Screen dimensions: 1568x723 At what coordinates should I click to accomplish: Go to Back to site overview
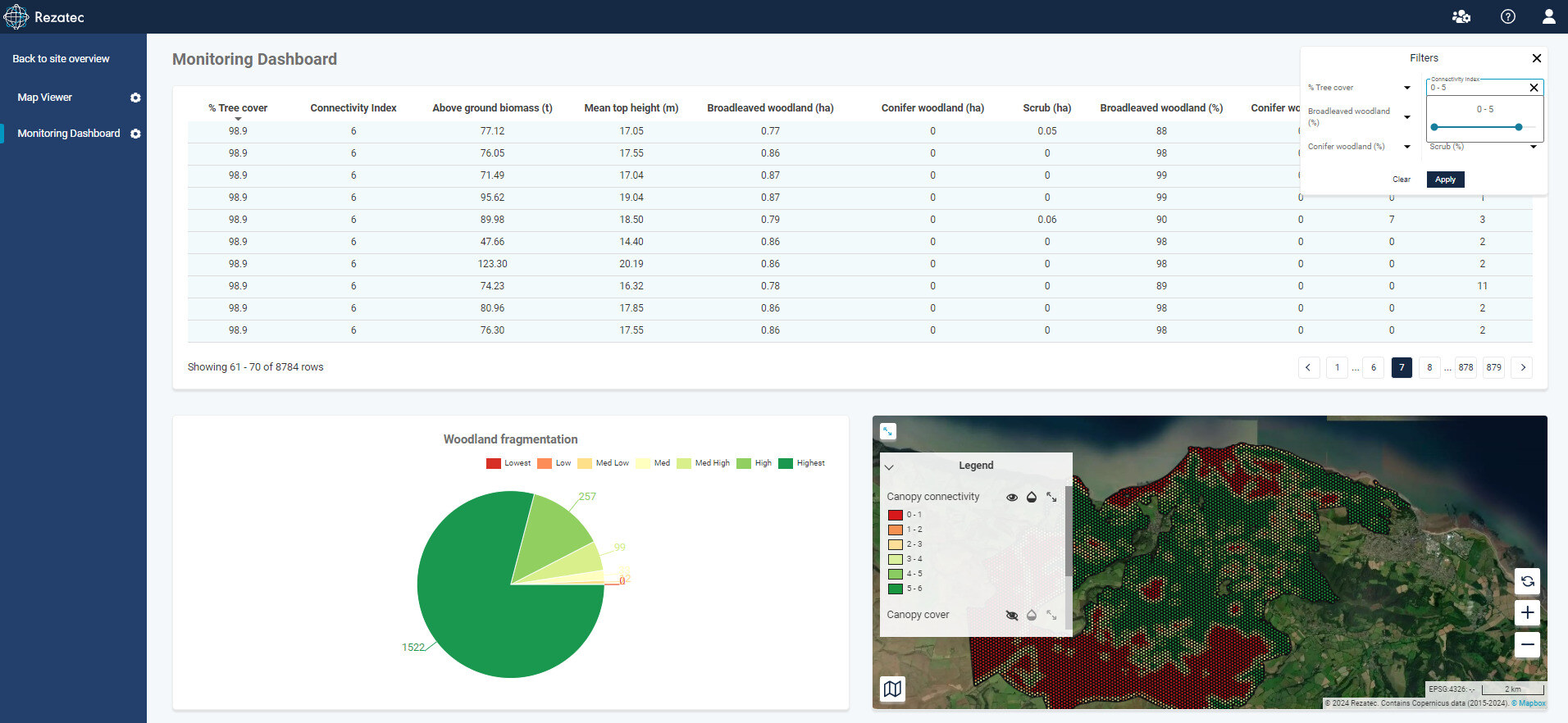[61, 59]
